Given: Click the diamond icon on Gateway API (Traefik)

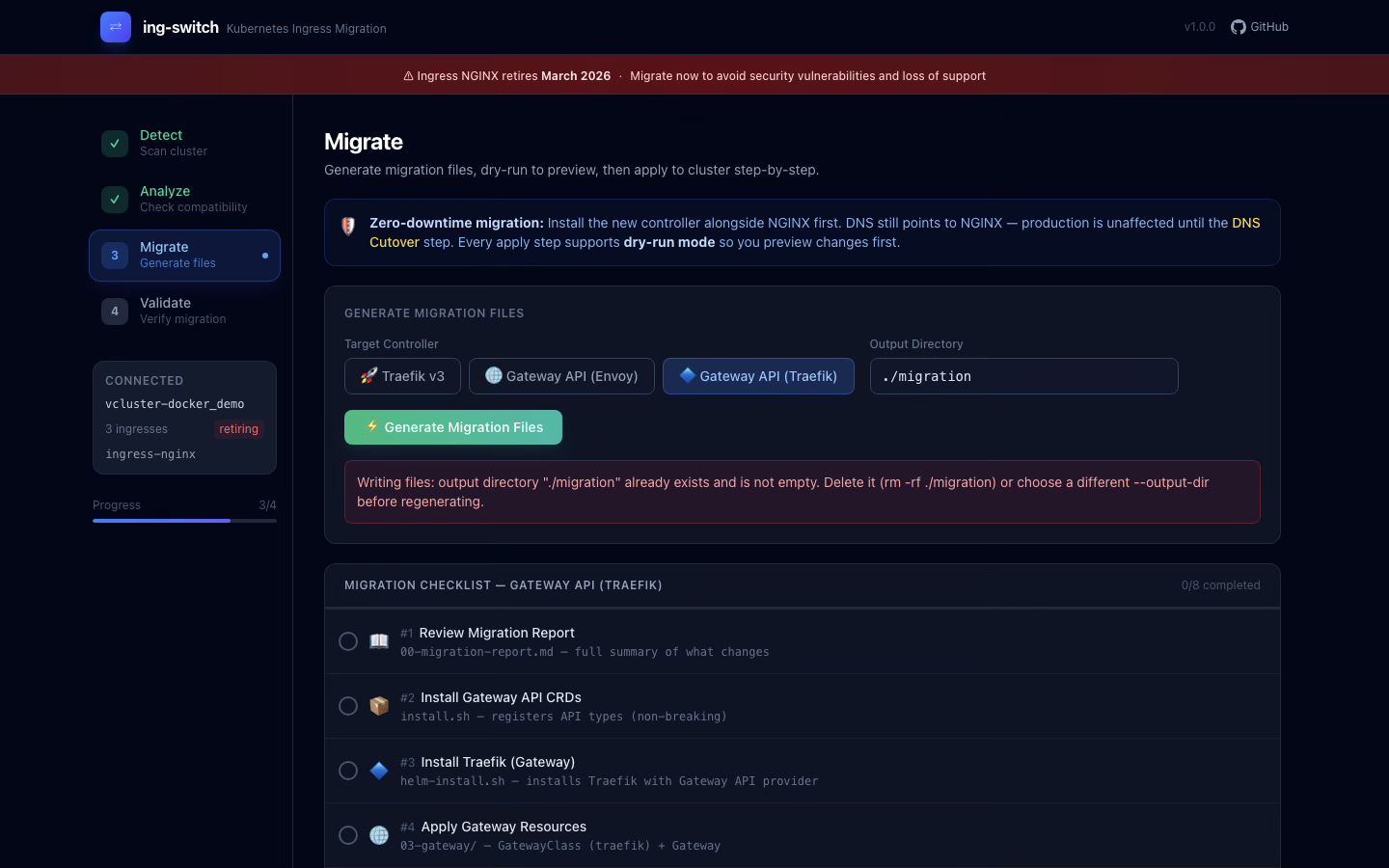Looking at the screenshot, I should pos(688,375).
